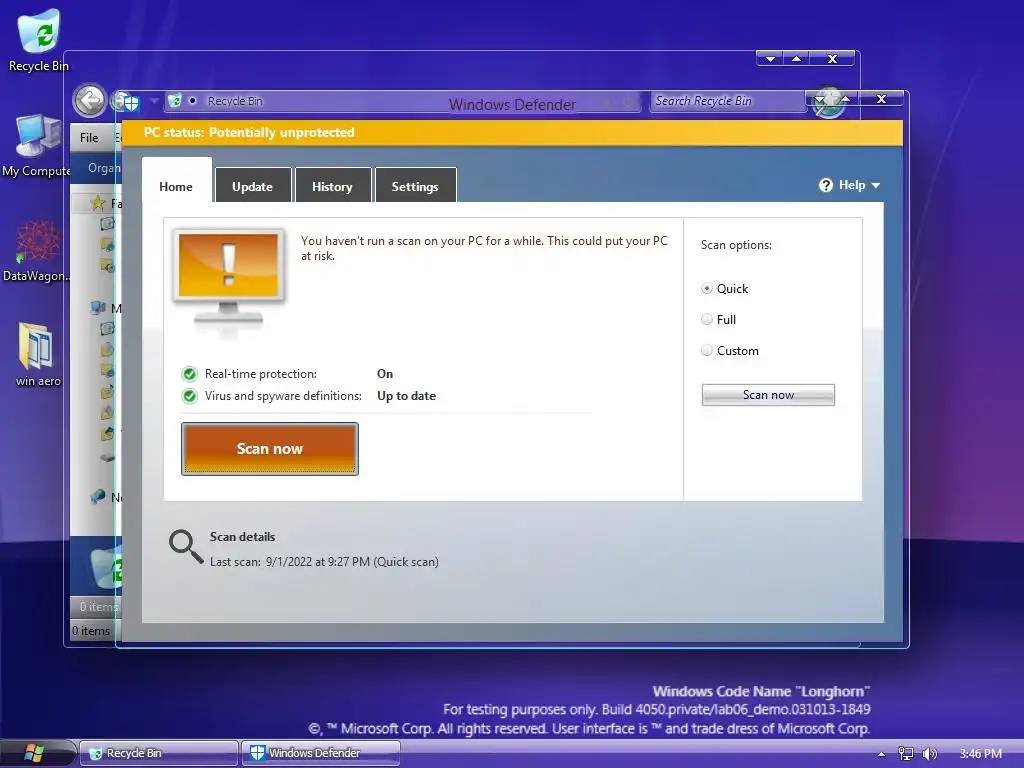Select the My Computer desktop icon
The image size is (1024, 768).
pos(38,145)
